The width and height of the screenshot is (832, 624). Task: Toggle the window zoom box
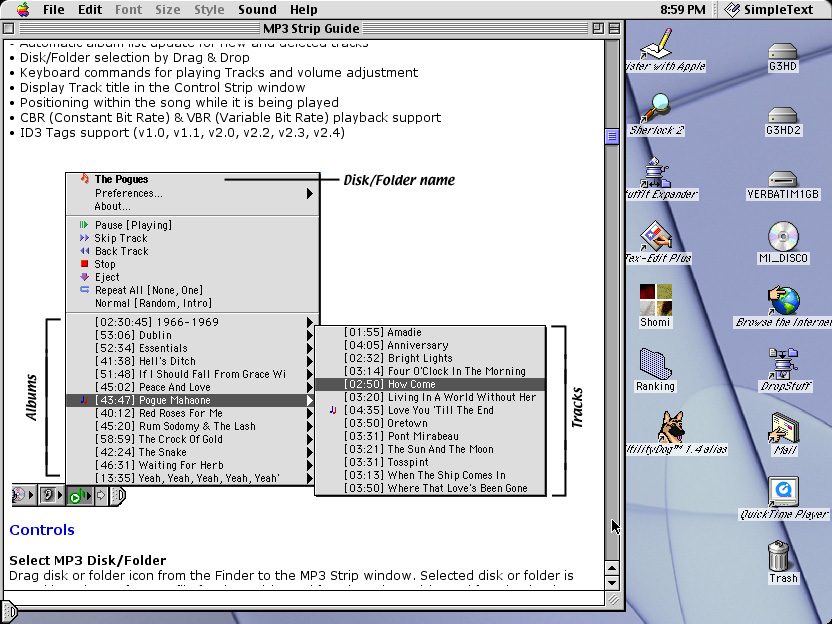coord(597,28)
